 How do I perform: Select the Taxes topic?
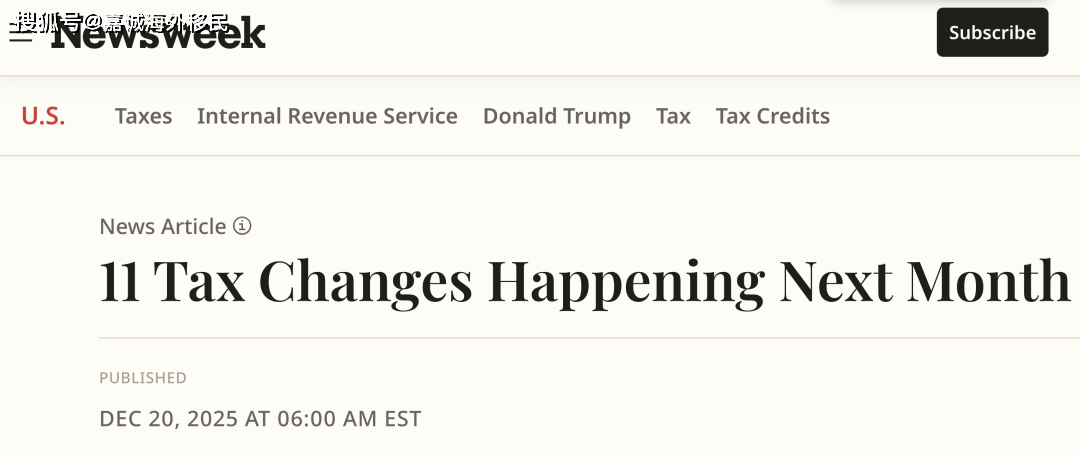[143, 116]
